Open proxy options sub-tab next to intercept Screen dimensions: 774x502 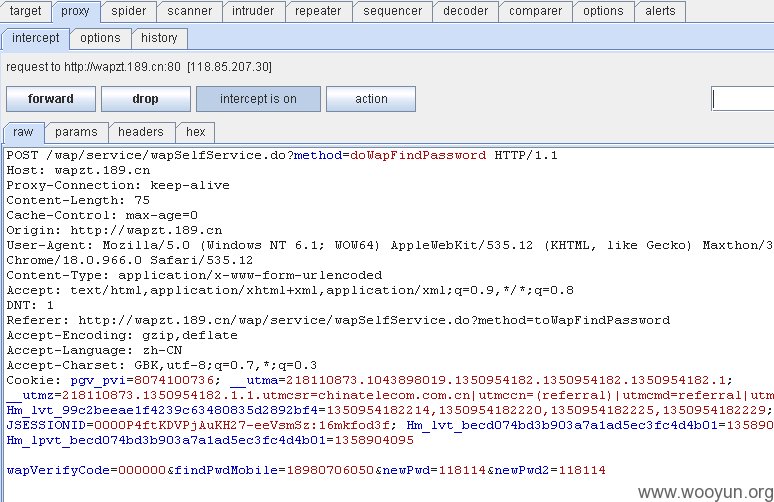point(100,38)
